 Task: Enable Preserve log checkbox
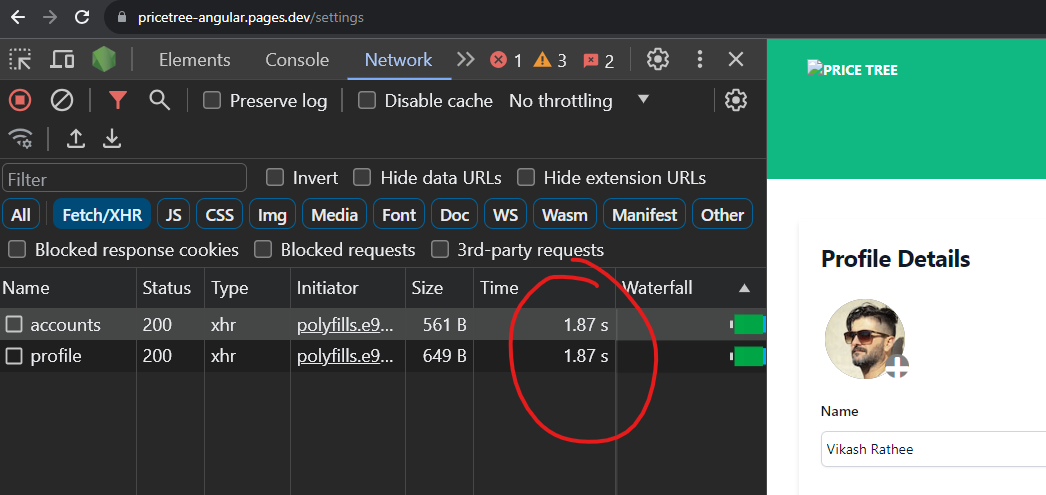[212, 101]
